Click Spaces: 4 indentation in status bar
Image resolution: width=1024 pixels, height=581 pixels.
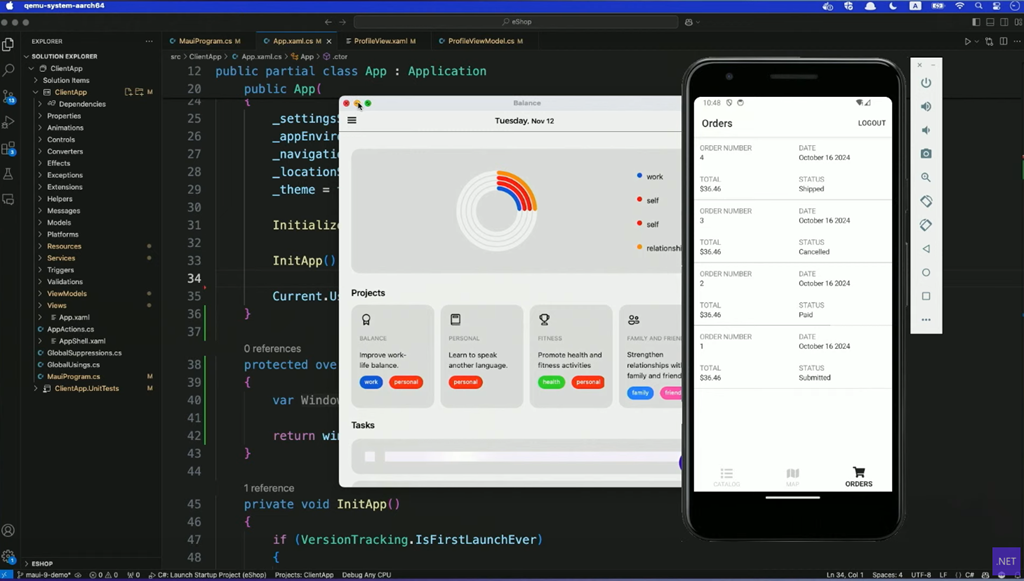pyautogui.click(x=887, y=575)
